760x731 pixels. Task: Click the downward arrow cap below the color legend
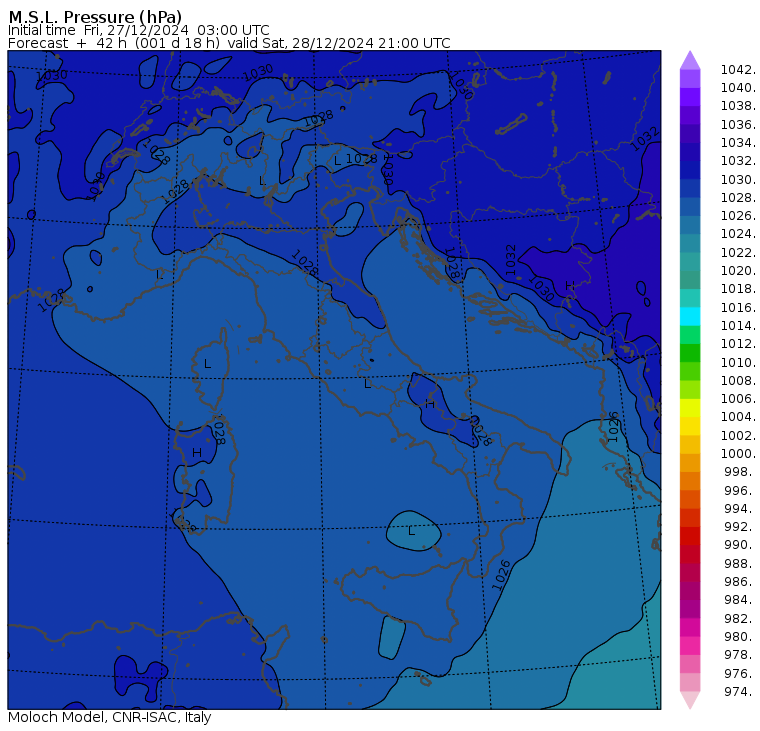(x=690, y=700)
